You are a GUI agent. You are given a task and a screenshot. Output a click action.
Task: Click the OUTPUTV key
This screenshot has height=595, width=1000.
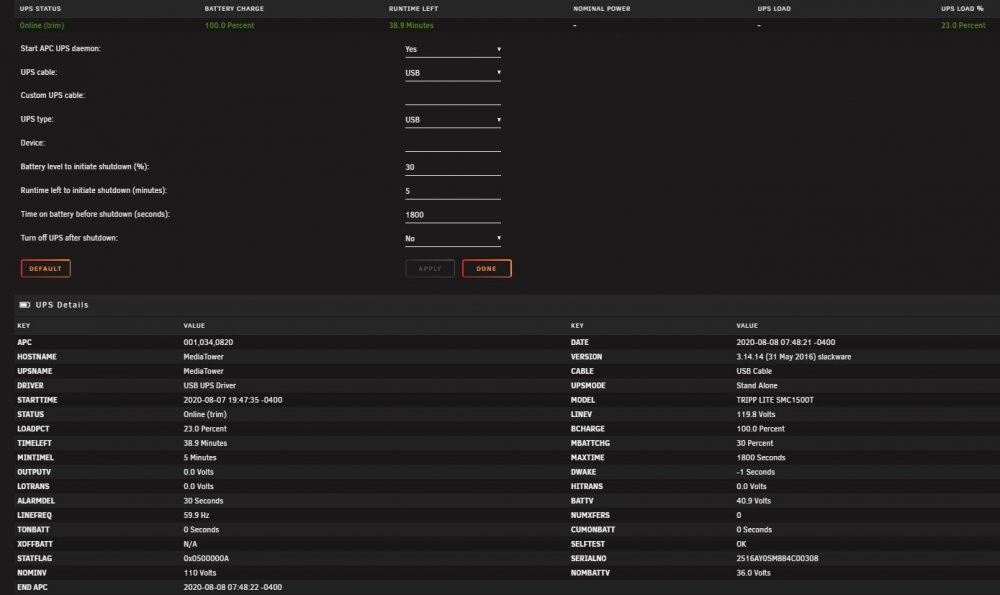(x=34, y=473)
